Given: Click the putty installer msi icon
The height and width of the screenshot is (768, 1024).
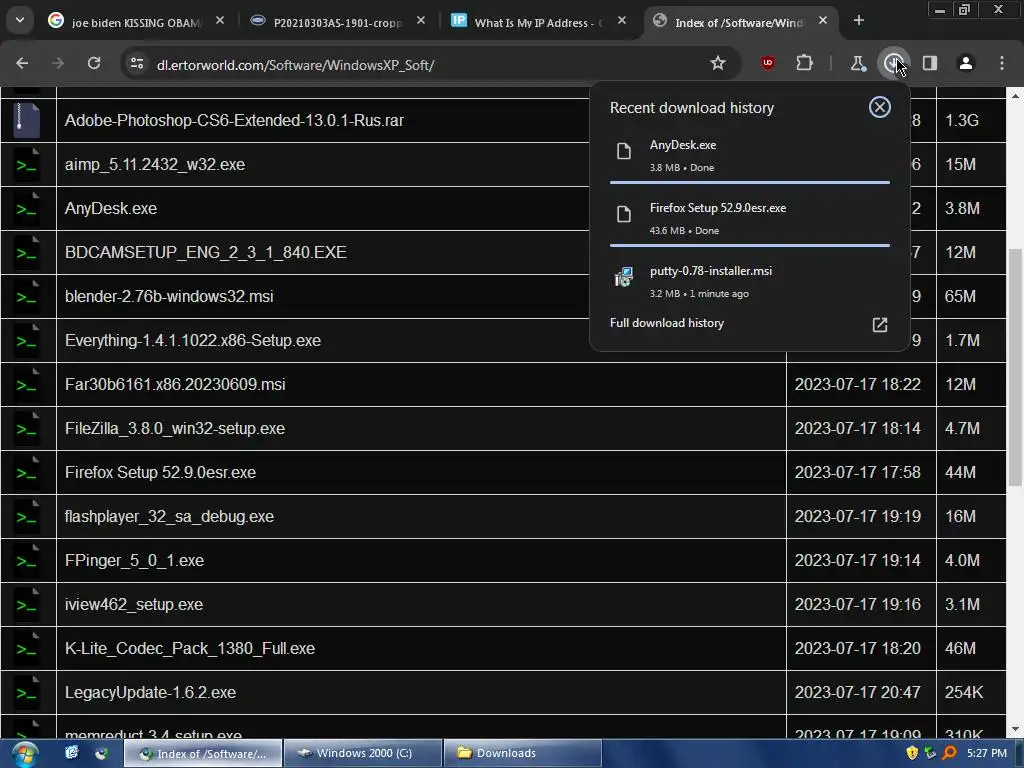Looking at the screenshot, I should [624, 277].
